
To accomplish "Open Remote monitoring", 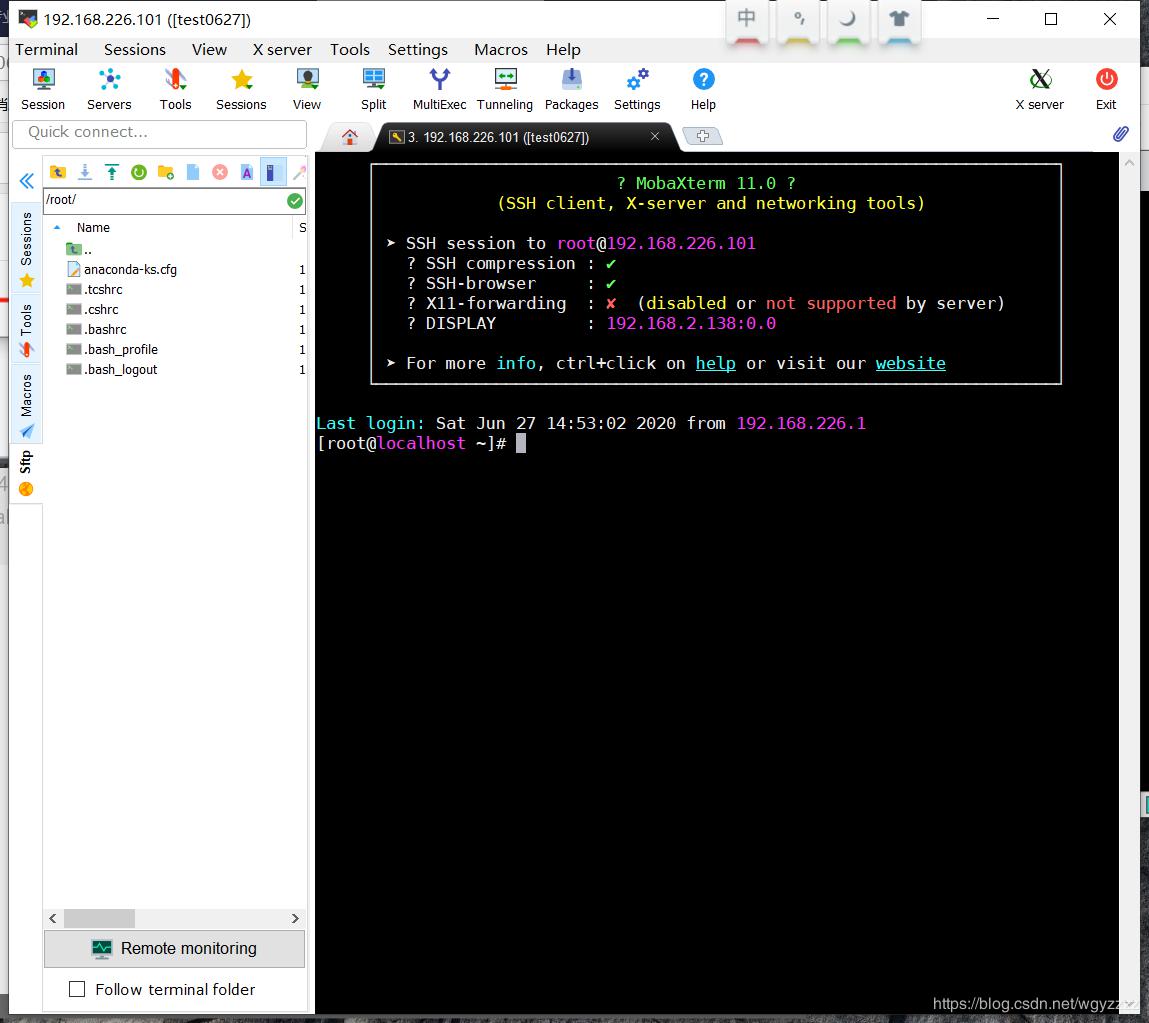I will click(x=174, y=948).
